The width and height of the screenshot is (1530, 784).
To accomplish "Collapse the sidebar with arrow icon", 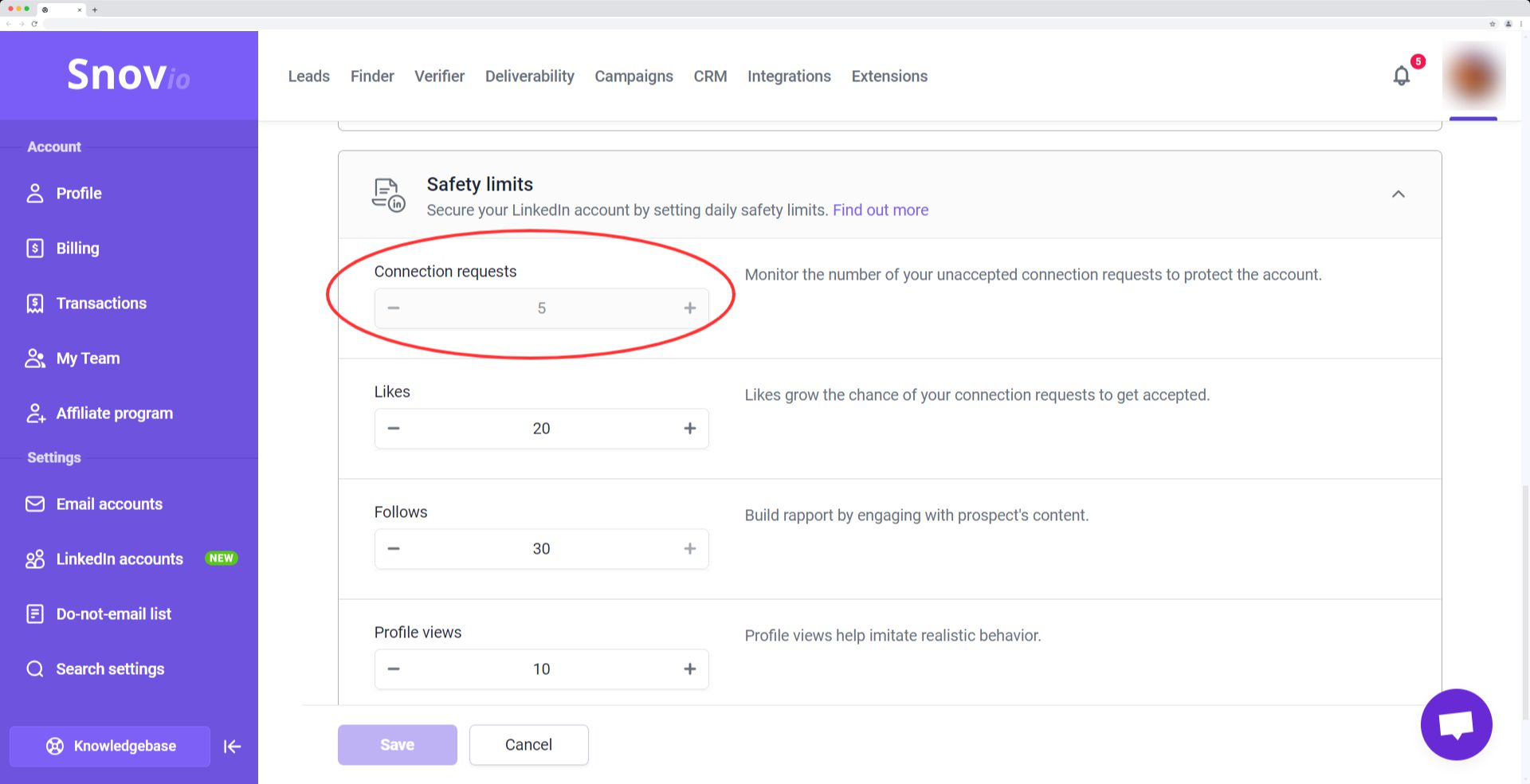I will tap(232, 747).
